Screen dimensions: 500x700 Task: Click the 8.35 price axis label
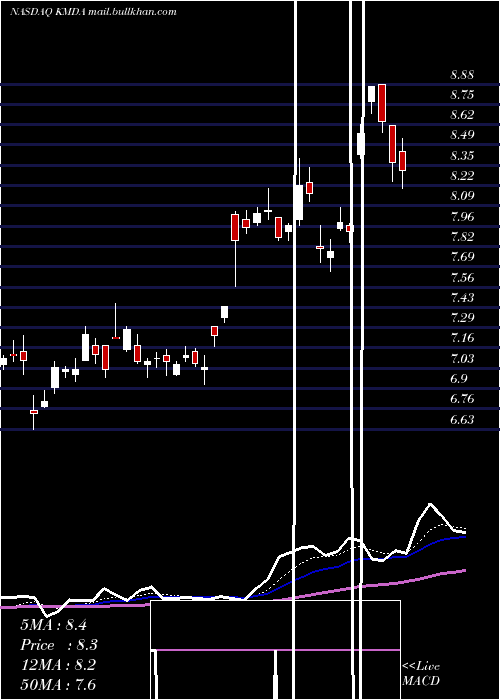(x=462, y=156)
